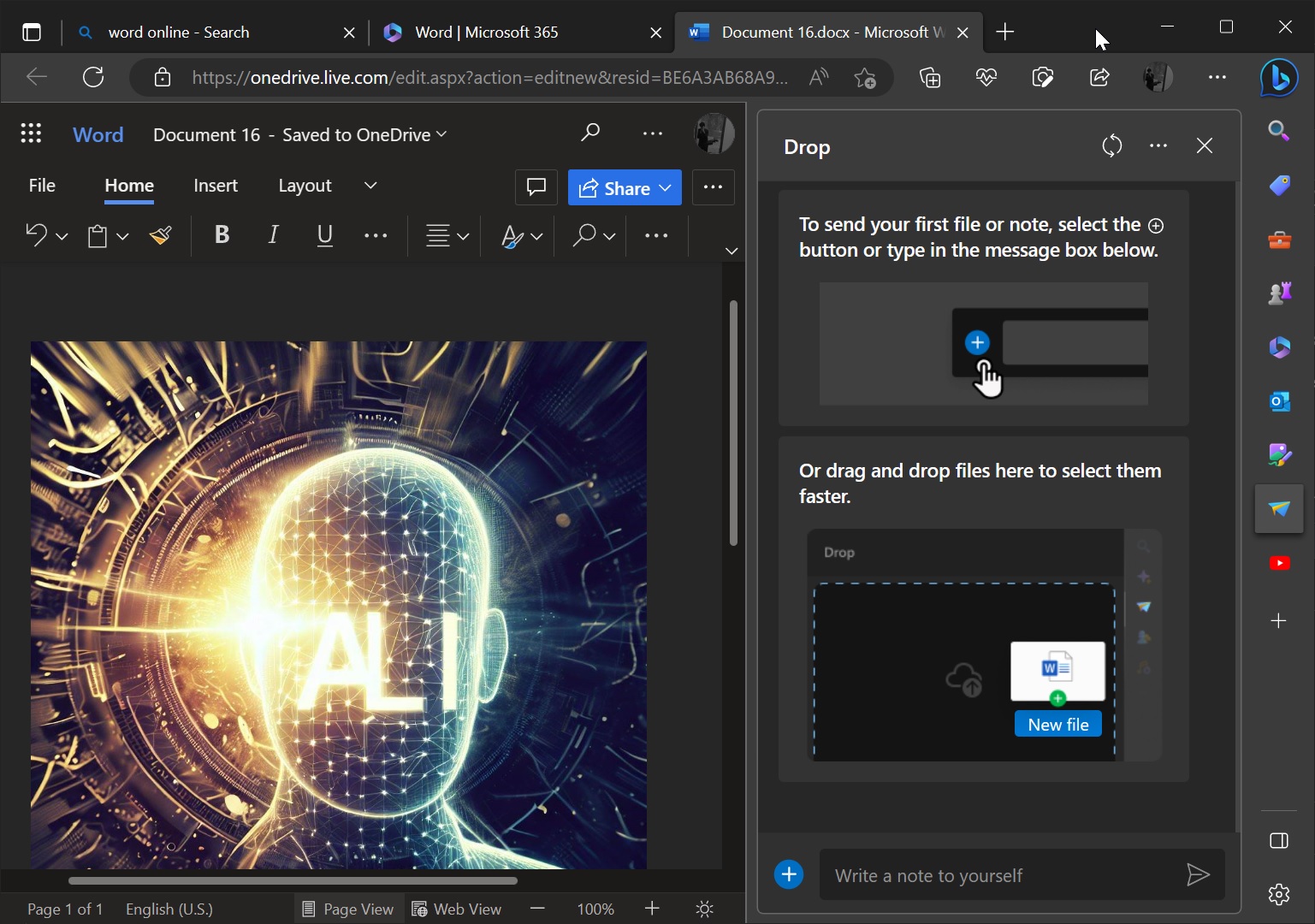Open Games from the Edge sidebar

pos(1278,293)
